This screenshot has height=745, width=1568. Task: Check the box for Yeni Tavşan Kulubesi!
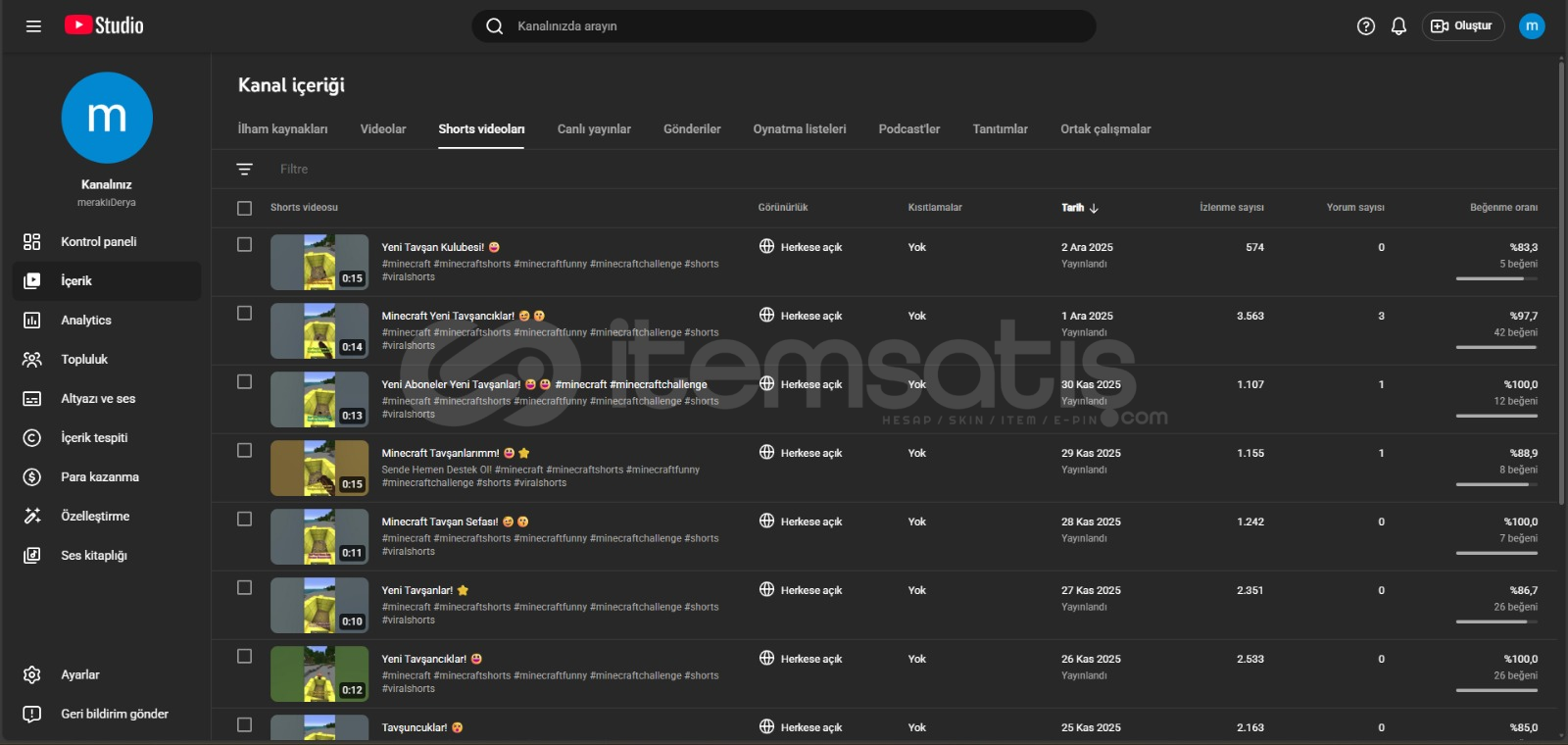245,245
